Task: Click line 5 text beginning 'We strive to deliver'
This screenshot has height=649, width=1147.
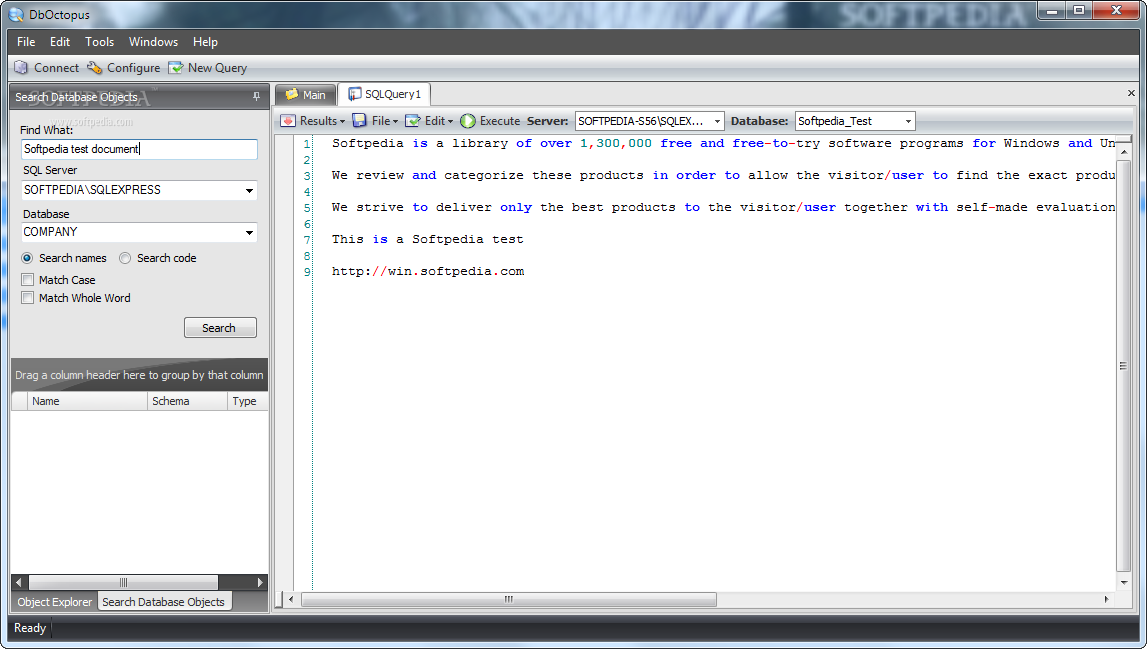Action: pos(723,207)
